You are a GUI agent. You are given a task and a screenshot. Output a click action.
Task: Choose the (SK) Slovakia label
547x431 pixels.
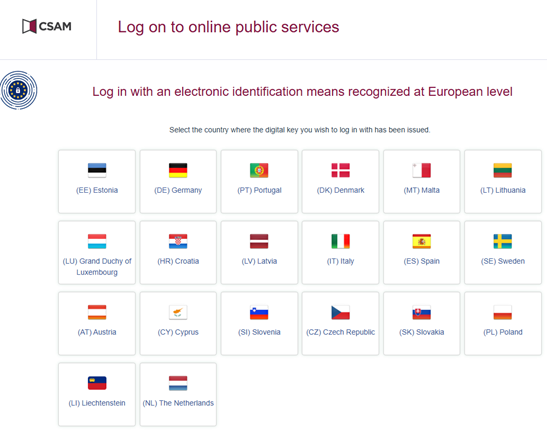421,332
